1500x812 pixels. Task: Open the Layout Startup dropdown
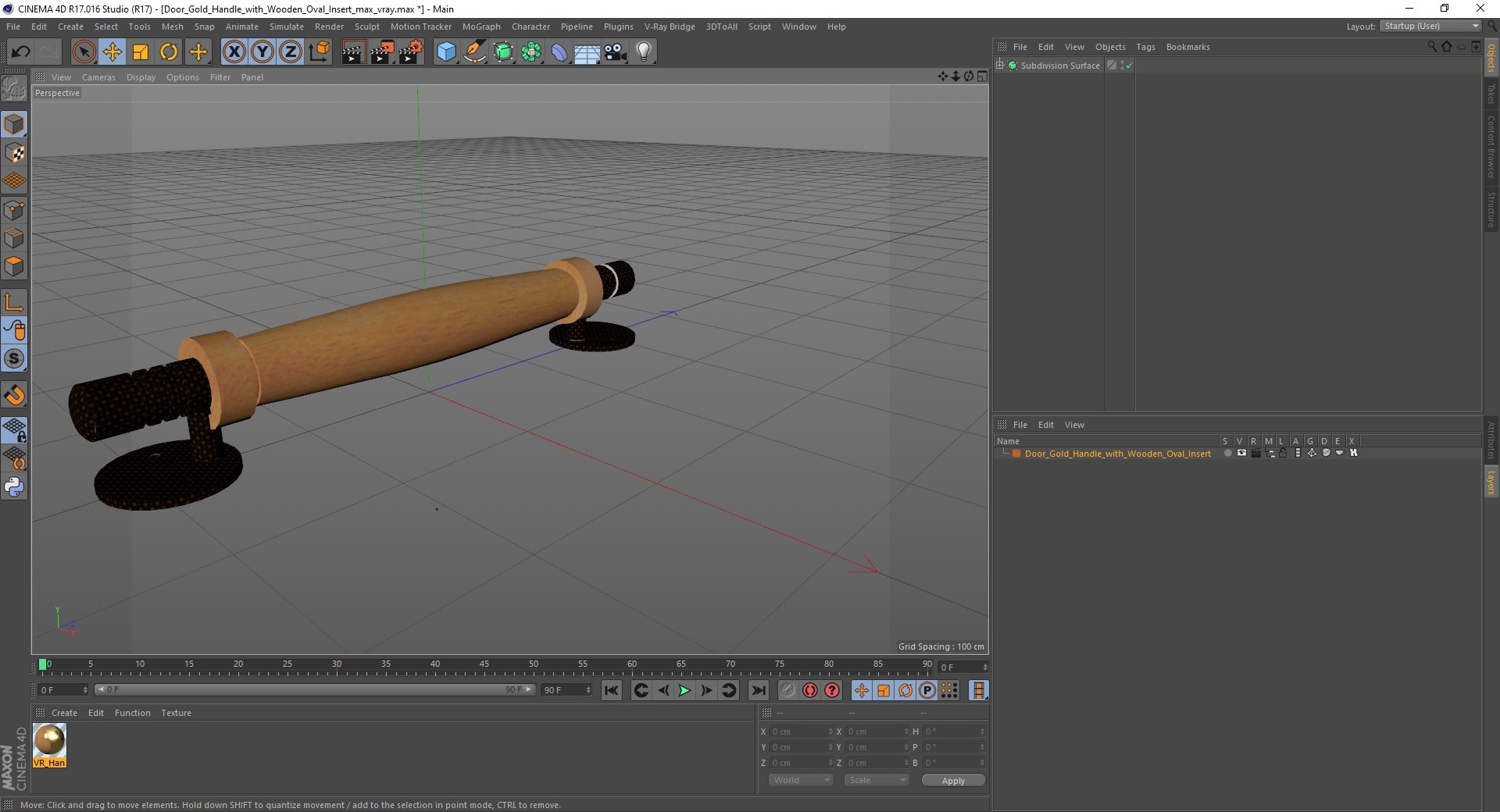(x=1431, y=26)
